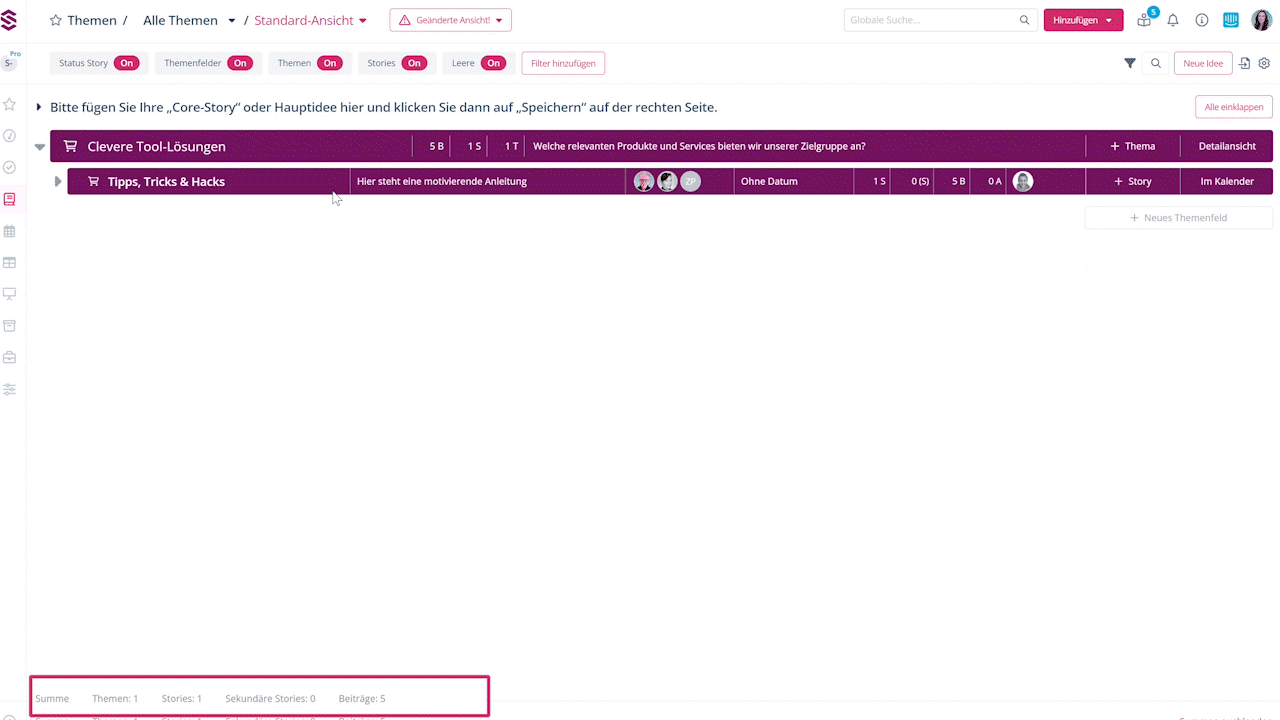Open the briefcase icon in left sidebar

pyautogui.click(x=9, y=357)
